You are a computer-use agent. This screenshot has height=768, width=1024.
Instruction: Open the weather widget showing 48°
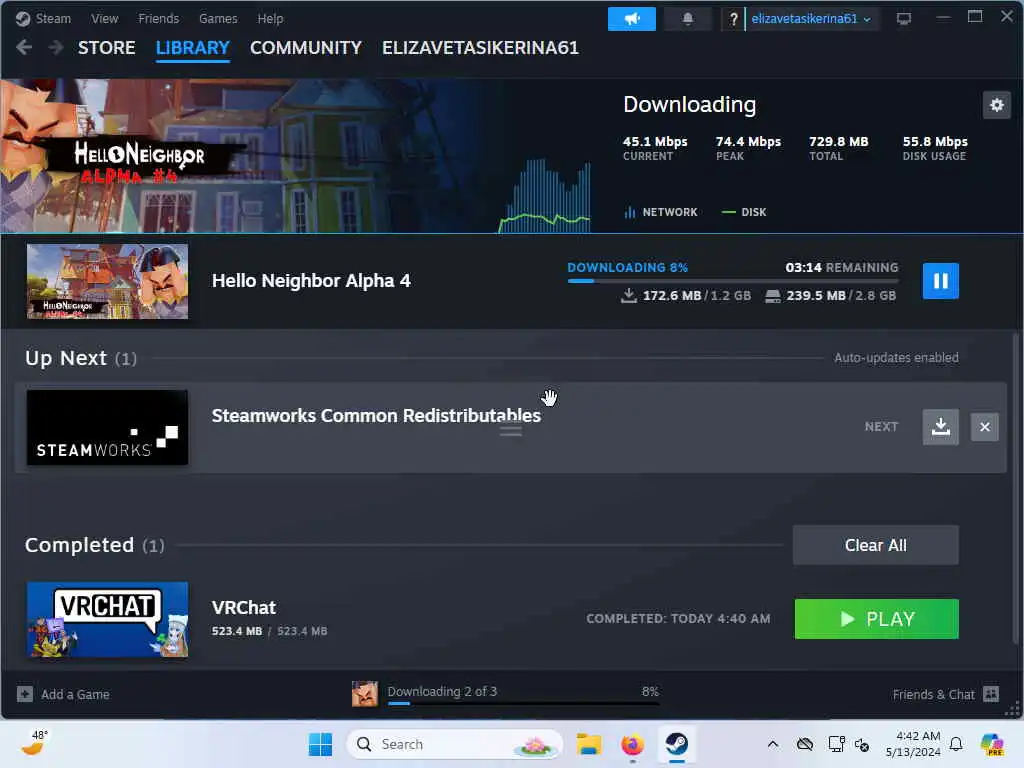pyautogui.click(x=35, y=743)
